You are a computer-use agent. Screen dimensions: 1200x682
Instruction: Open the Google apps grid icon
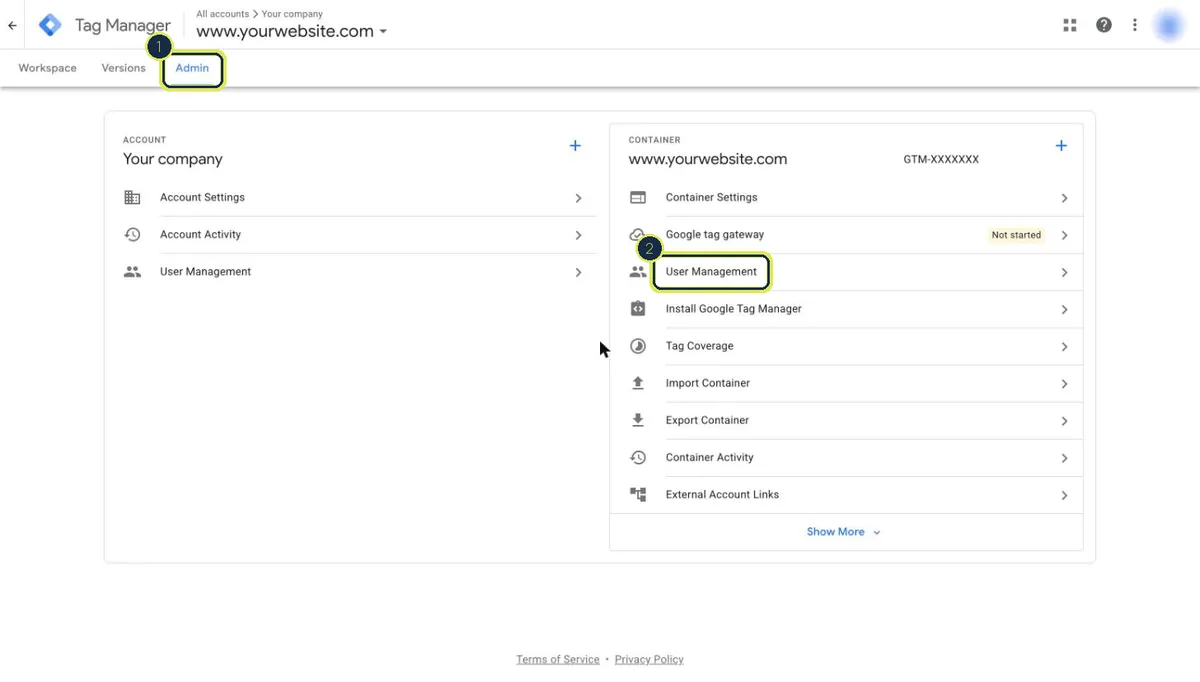pos(1070,25)
